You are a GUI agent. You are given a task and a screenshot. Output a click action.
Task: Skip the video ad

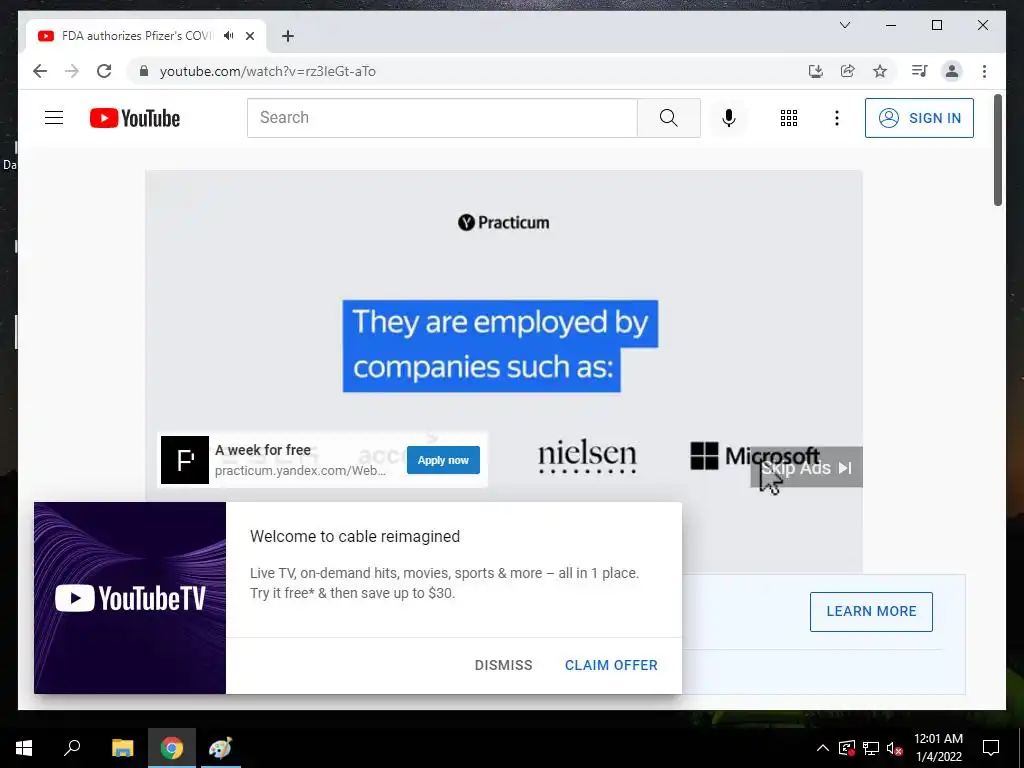point(807,468)
